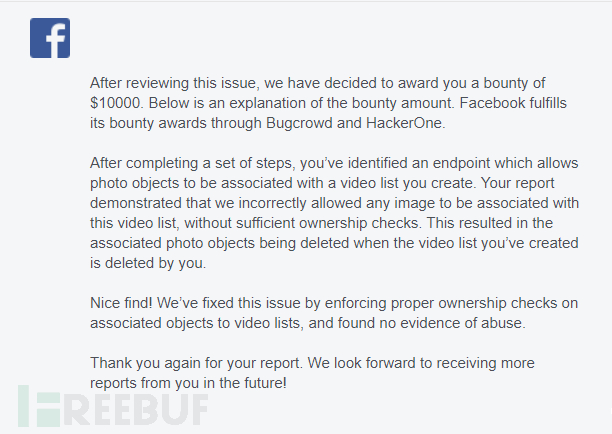This screenshot has width=612, height=434.
Task: Click the 'Nice find!' text
Action: pos(121,303)
